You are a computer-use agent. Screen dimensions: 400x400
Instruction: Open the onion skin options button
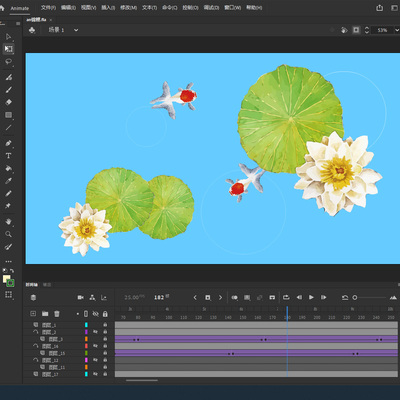235,297
